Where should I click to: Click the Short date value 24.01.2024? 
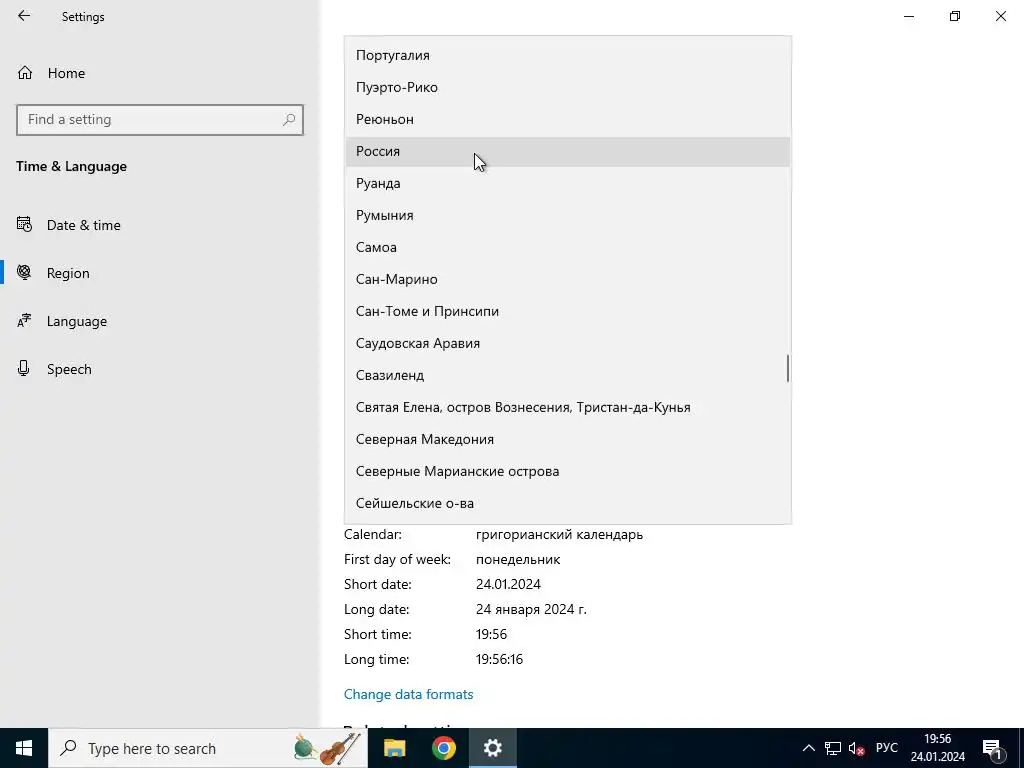pos(508,584)
